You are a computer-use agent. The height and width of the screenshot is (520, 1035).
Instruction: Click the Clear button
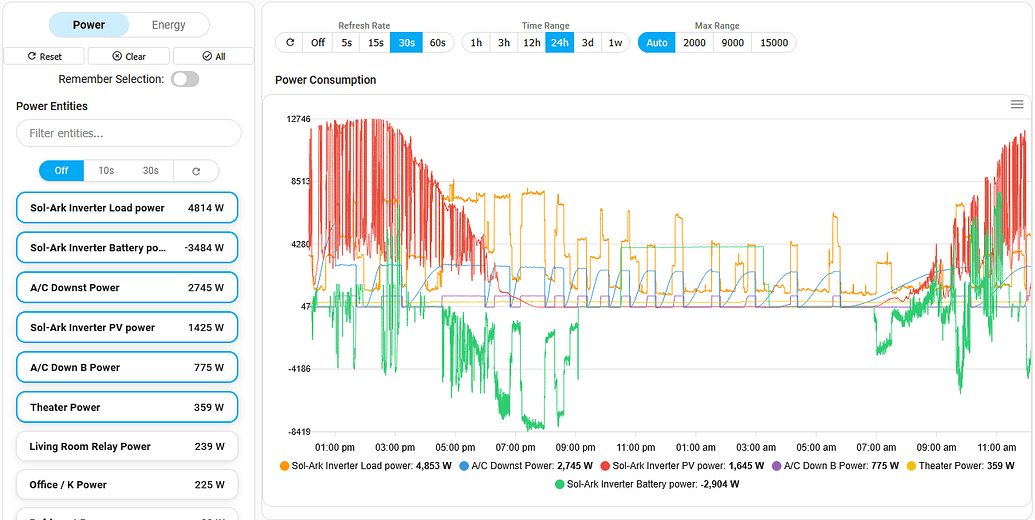click(x=129, y=56)
